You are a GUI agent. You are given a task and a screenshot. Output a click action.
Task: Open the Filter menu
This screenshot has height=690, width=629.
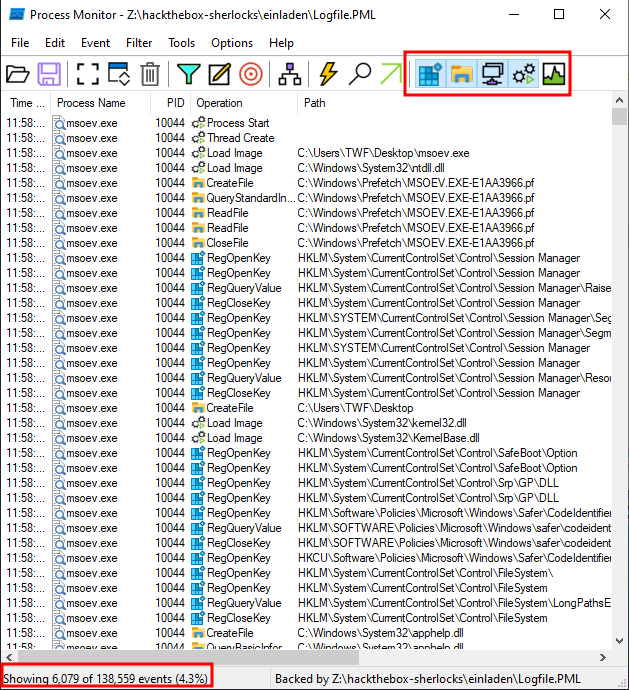coord(139,43)
